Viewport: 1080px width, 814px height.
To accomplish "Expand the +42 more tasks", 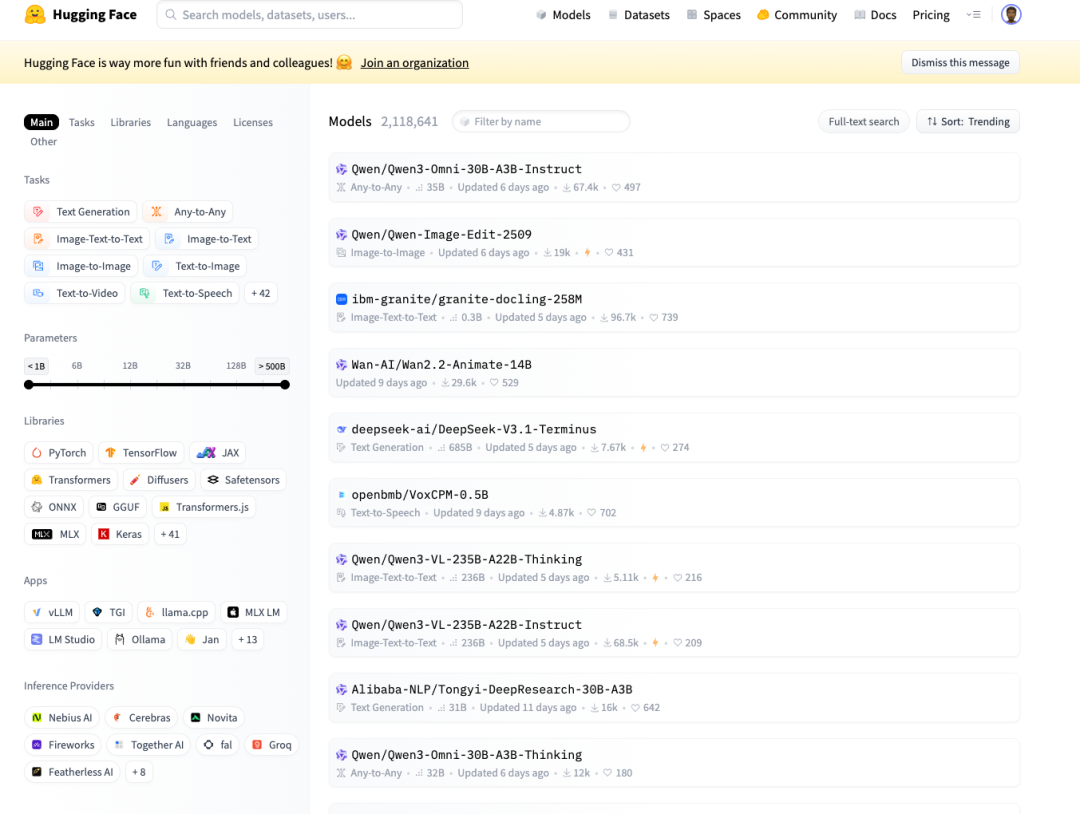I will tap(260, 293).
